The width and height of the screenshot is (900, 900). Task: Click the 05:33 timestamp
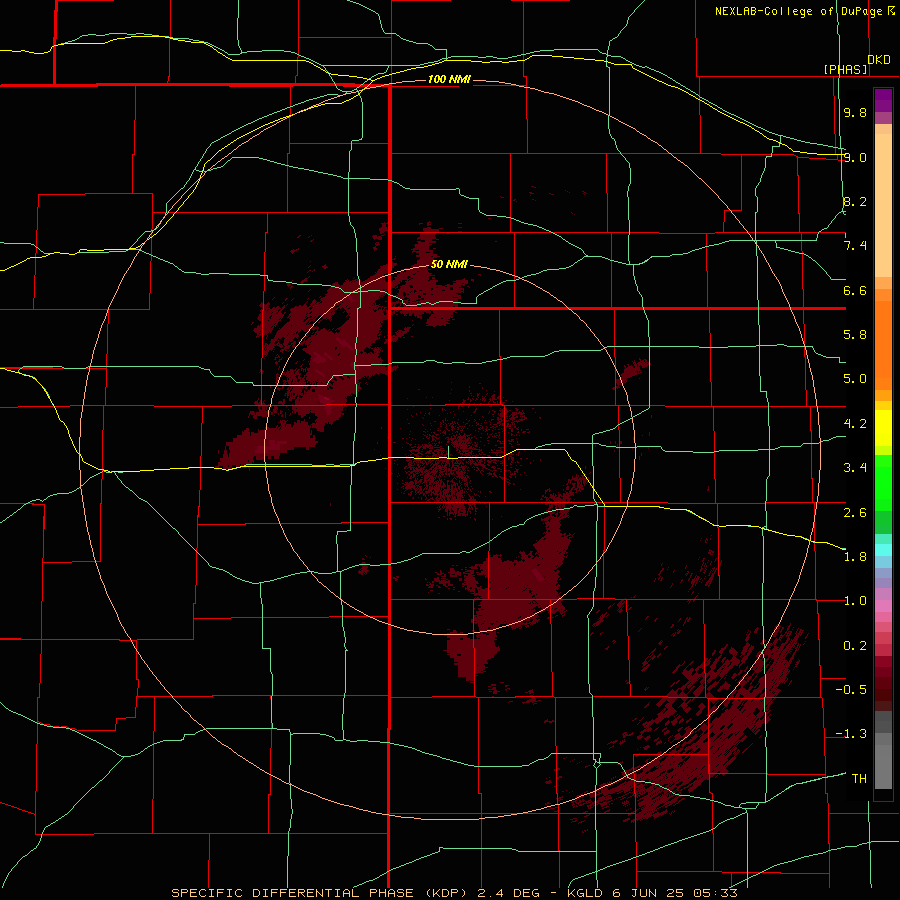[x=715, y=893]
